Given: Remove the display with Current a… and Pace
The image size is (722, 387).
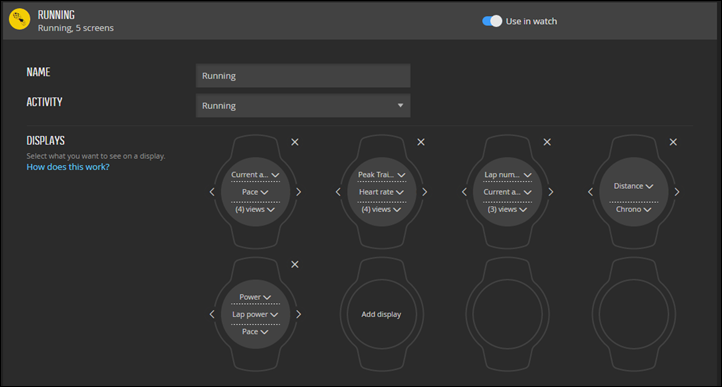Looking at the screenshot, I should [295, 142].
